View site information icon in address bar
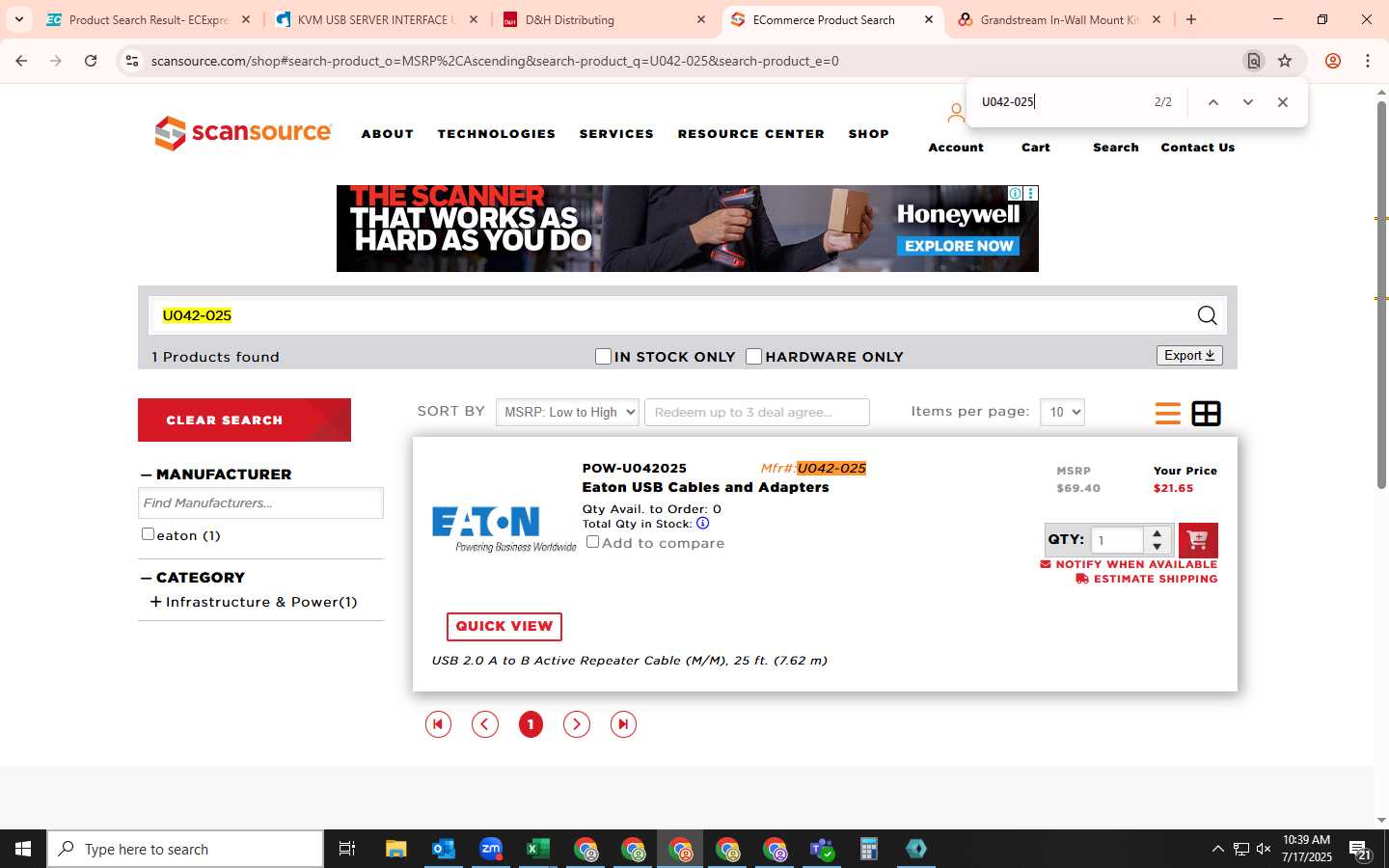Screen dimensions: 1389x868 pyautogui.click(x=132, y=61)
